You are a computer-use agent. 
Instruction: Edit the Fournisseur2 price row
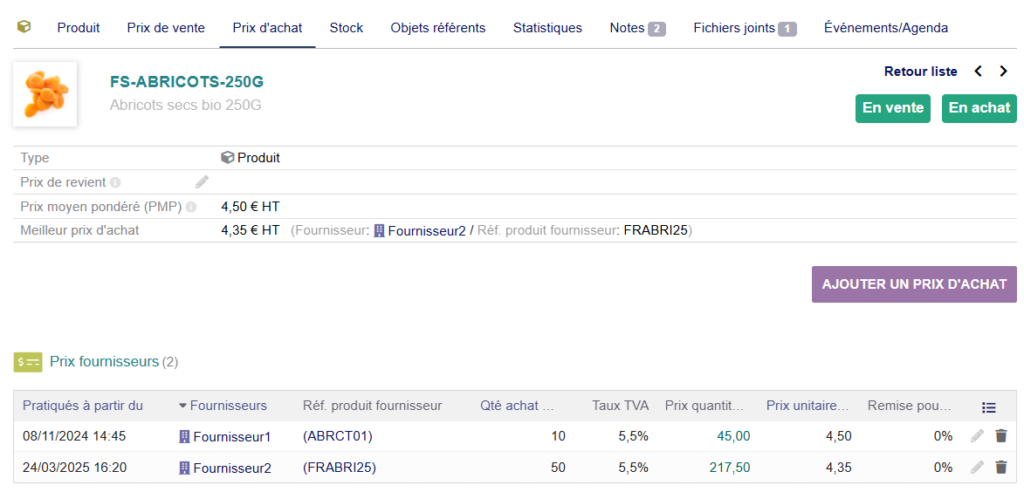pos(977,467)
